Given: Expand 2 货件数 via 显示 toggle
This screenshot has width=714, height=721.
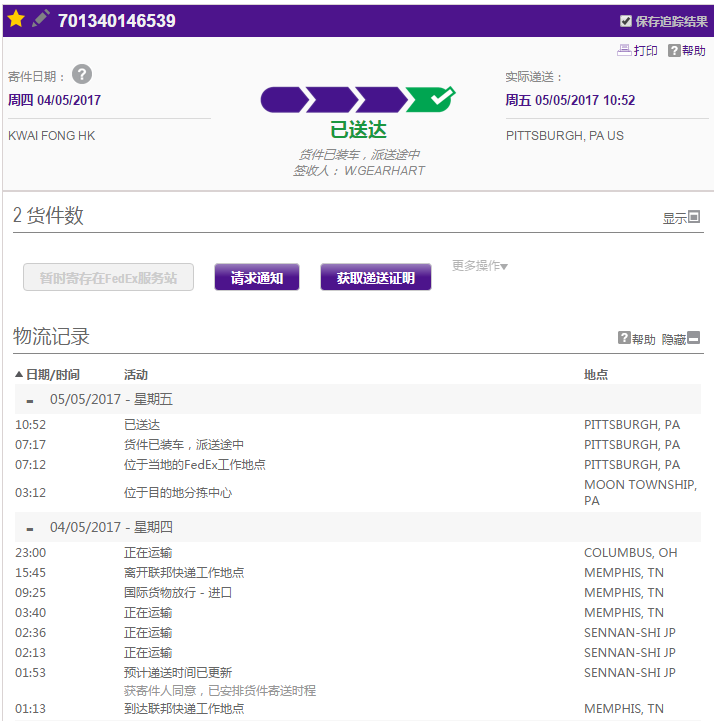Looking at the screenshot, I should [x=681, y=217].
